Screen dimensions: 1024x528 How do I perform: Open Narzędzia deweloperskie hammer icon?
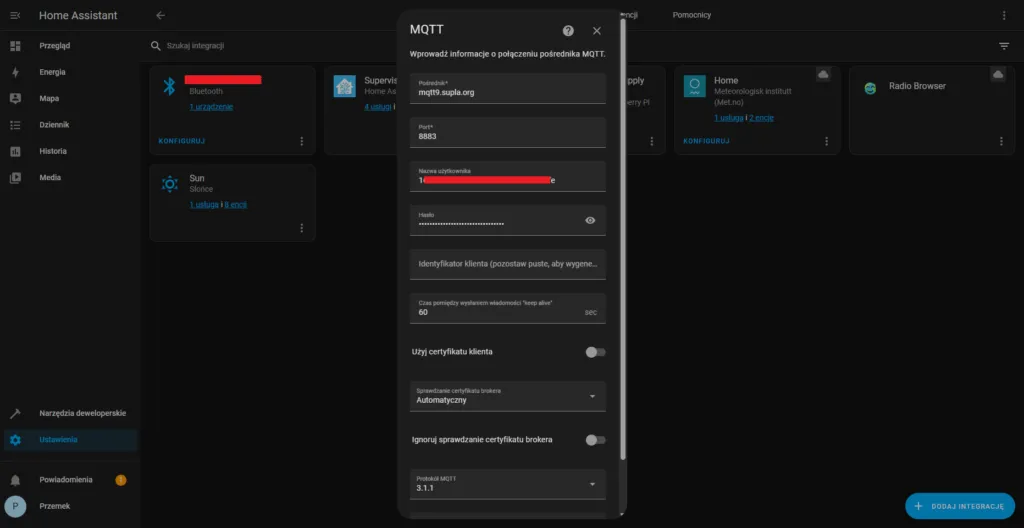pos(16,414)
